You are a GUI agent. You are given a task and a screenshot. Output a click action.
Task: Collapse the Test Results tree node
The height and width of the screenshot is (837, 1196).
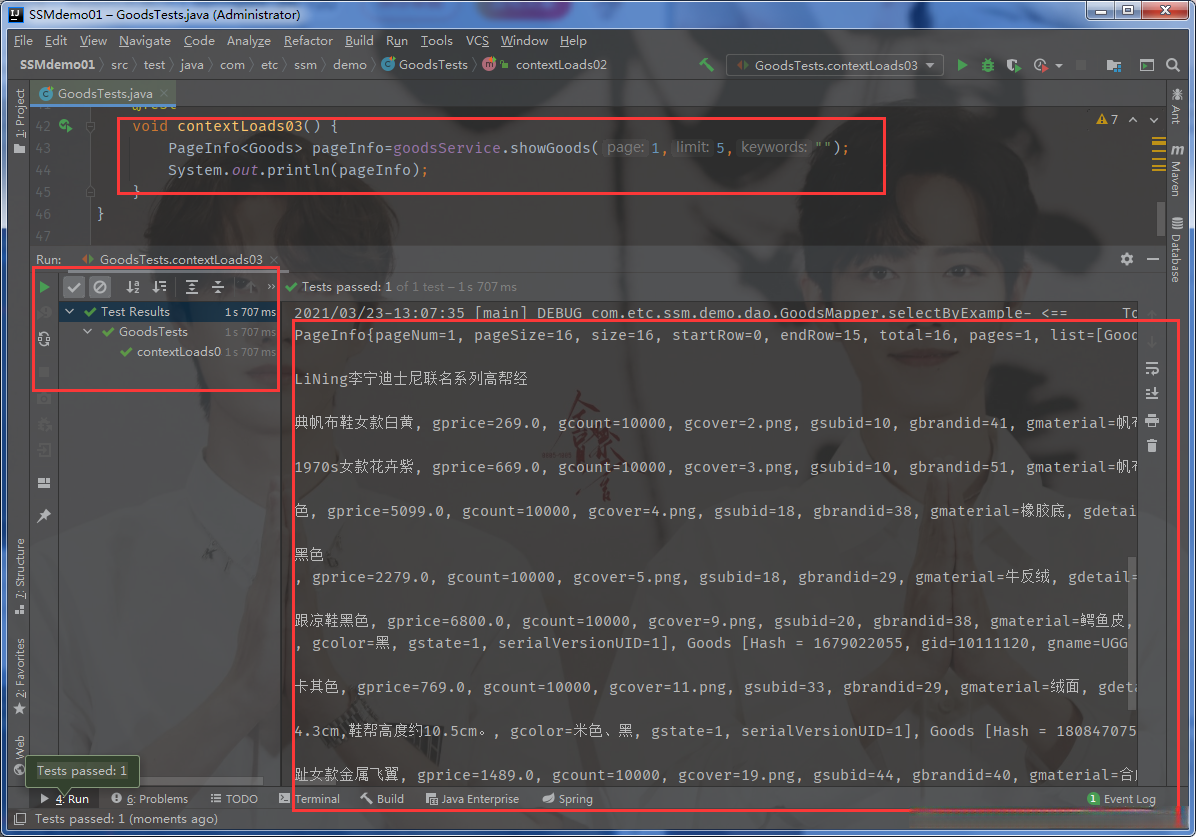pyautogui.click(x=69, y=311)
